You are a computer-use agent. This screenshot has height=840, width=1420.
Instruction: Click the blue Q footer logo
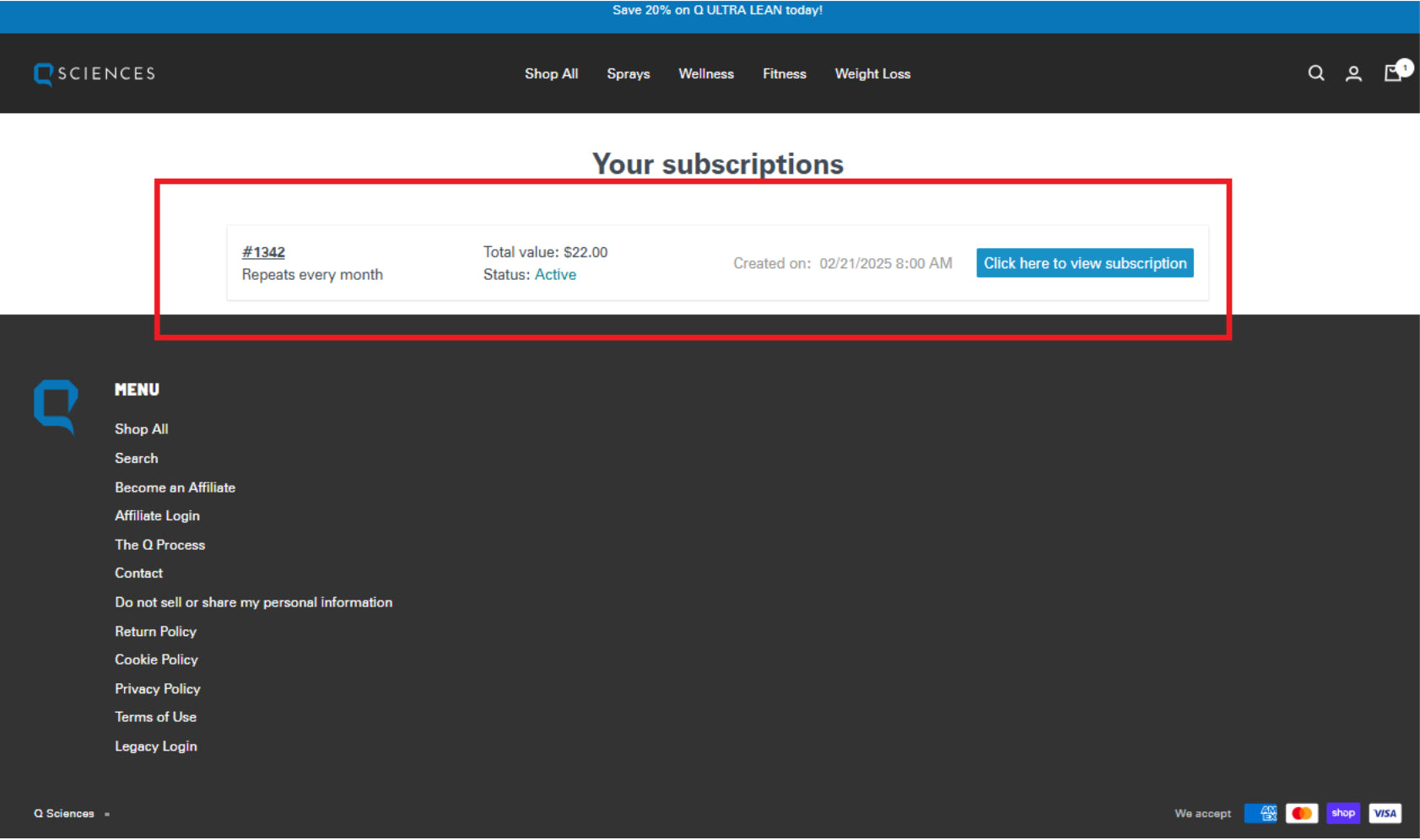coord(56,406)
